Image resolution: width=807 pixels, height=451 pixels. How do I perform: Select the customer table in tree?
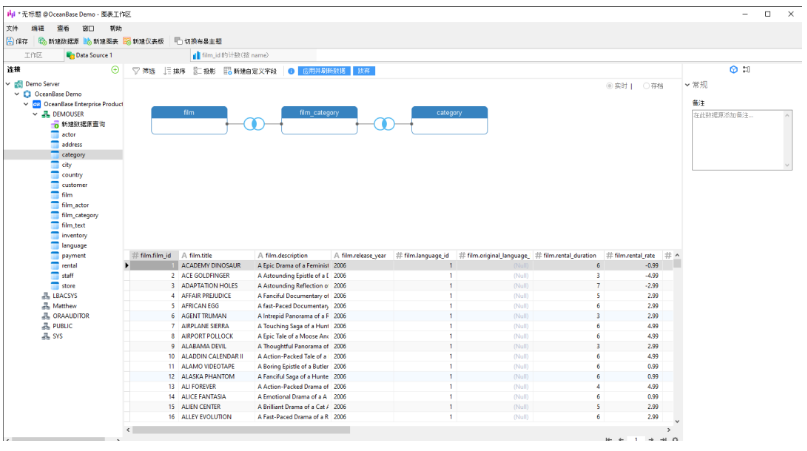click(x=74, y=185)
